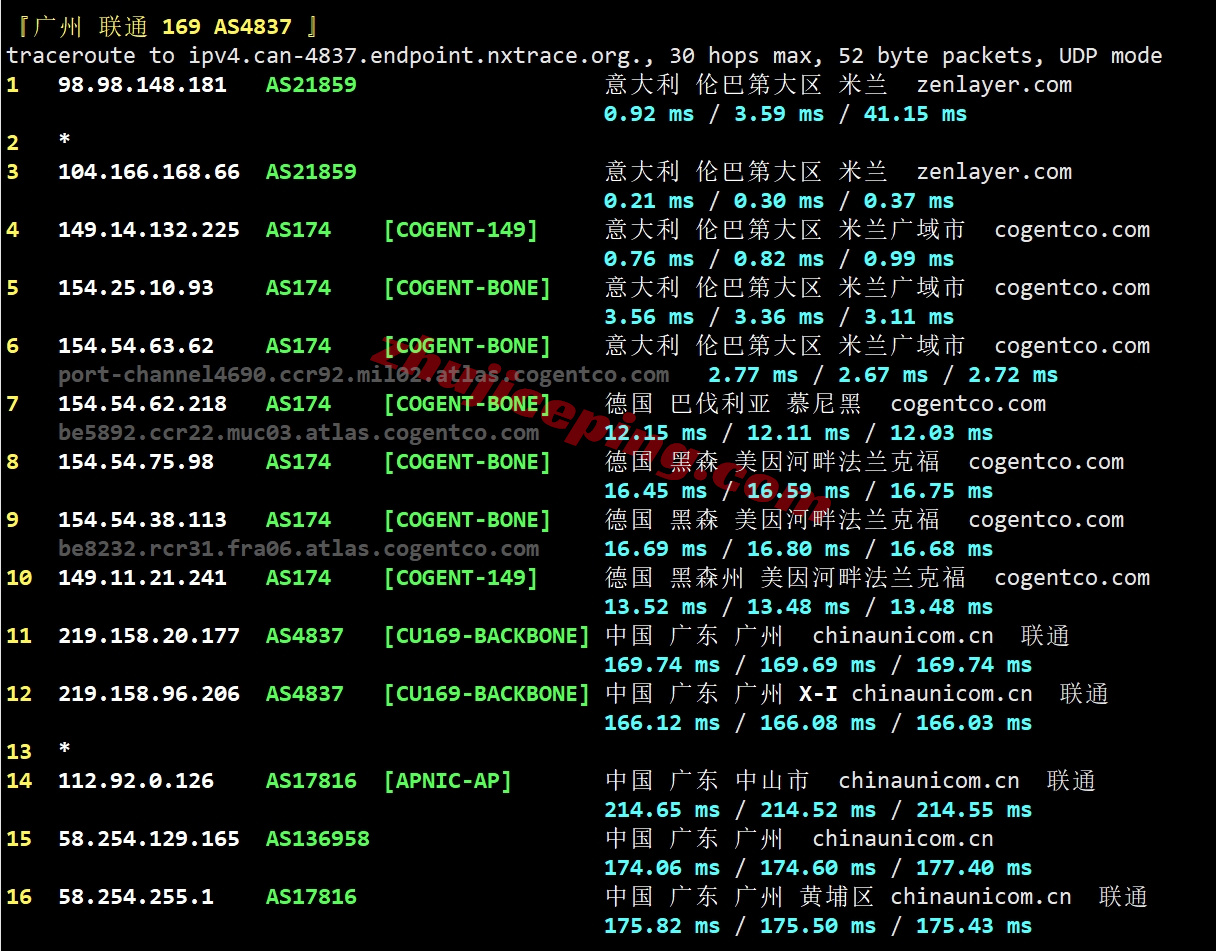The width and height of the screenshot is (1216, 951).
Task: Click 黄埔区 on the final hop row
Action: (837, 897)
